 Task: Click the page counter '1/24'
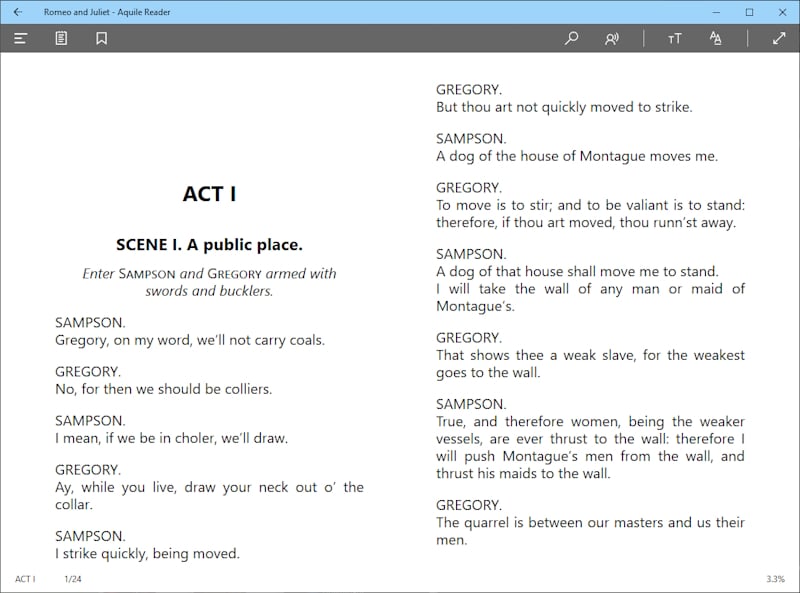(x=72, y=579)
